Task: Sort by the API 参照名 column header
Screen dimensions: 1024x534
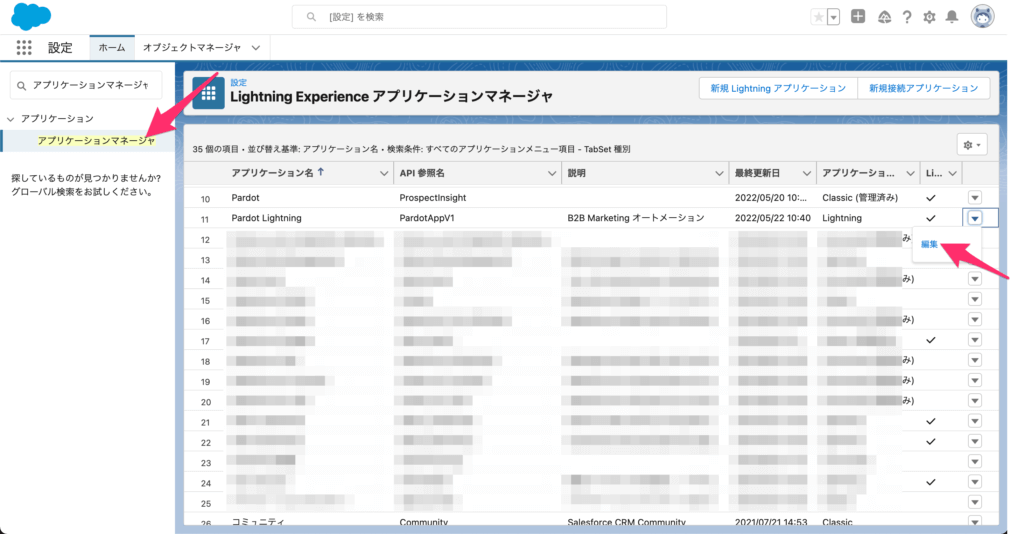Action: click(422, 173)
